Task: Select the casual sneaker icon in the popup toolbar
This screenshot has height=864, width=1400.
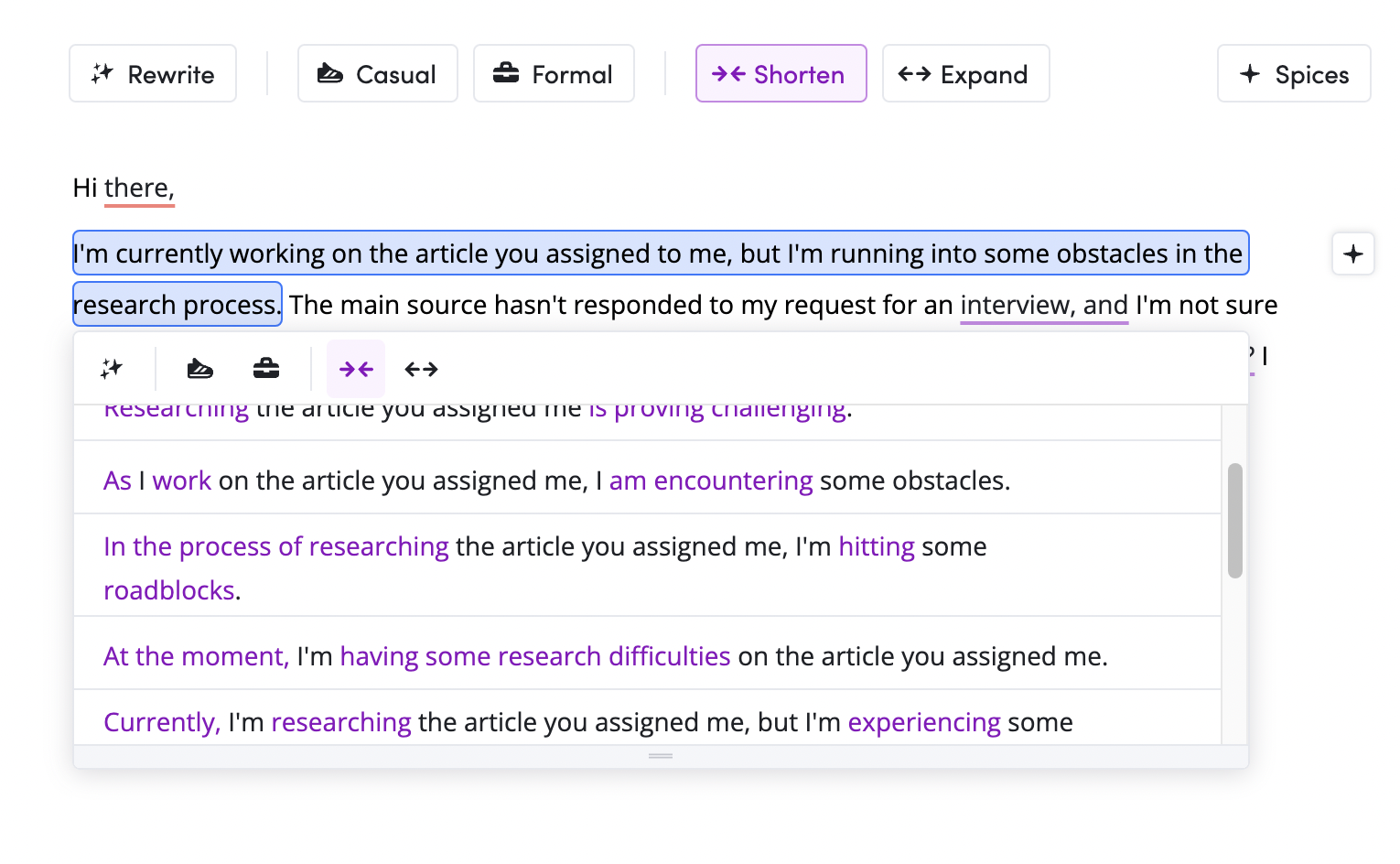Action: (200, 369)
